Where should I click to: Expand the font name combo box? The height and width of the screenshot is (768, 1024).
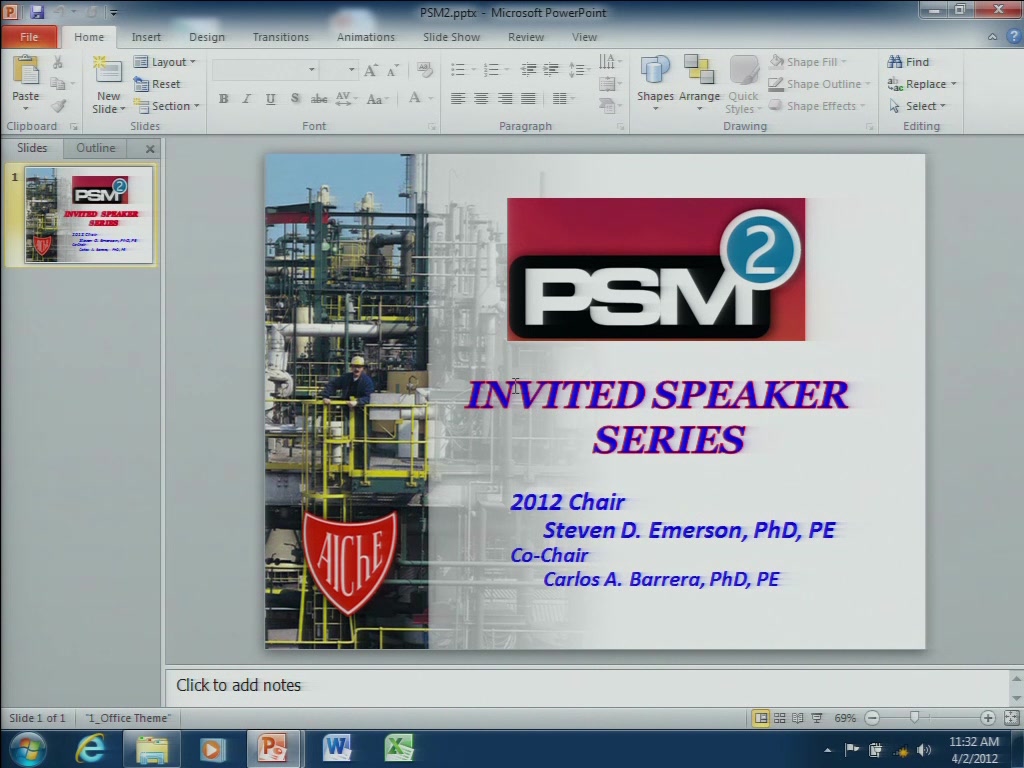click(312, 69)
